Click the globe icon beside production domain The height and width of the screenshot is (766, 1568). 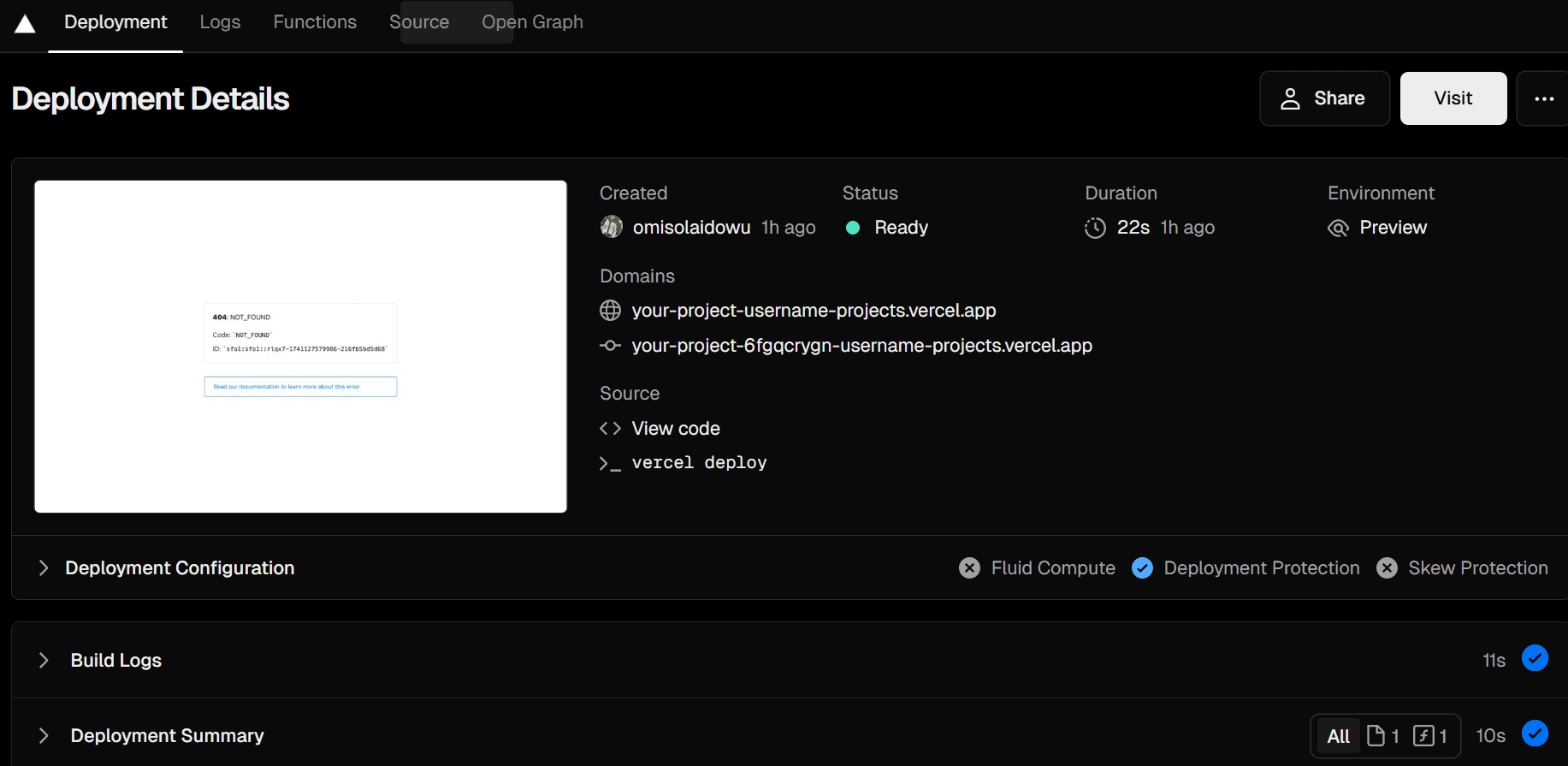[610, 310]
